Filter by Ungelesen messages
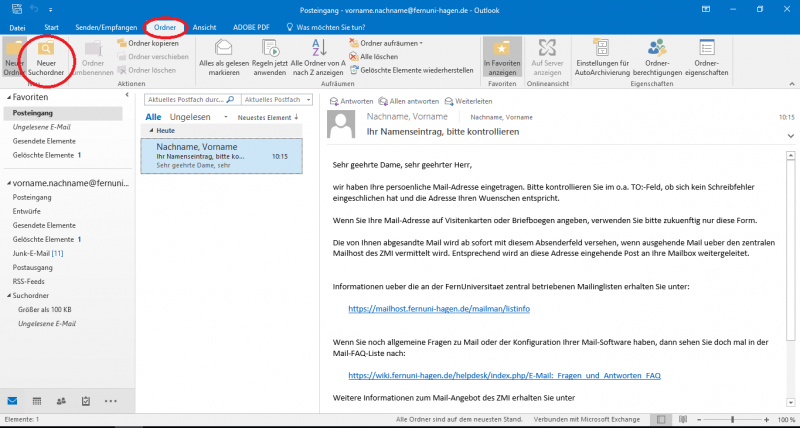The width and height of the screenshot is (800, 428). (x=190, y=117)
